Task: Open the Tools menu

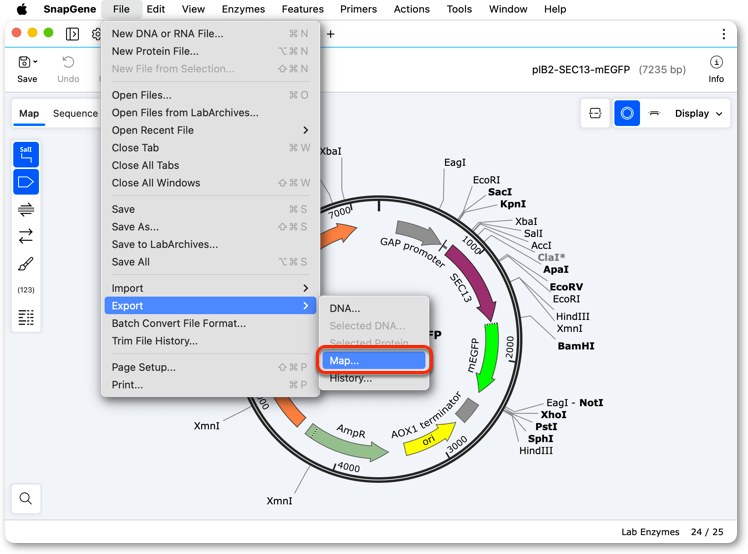Action: [459, 9]
